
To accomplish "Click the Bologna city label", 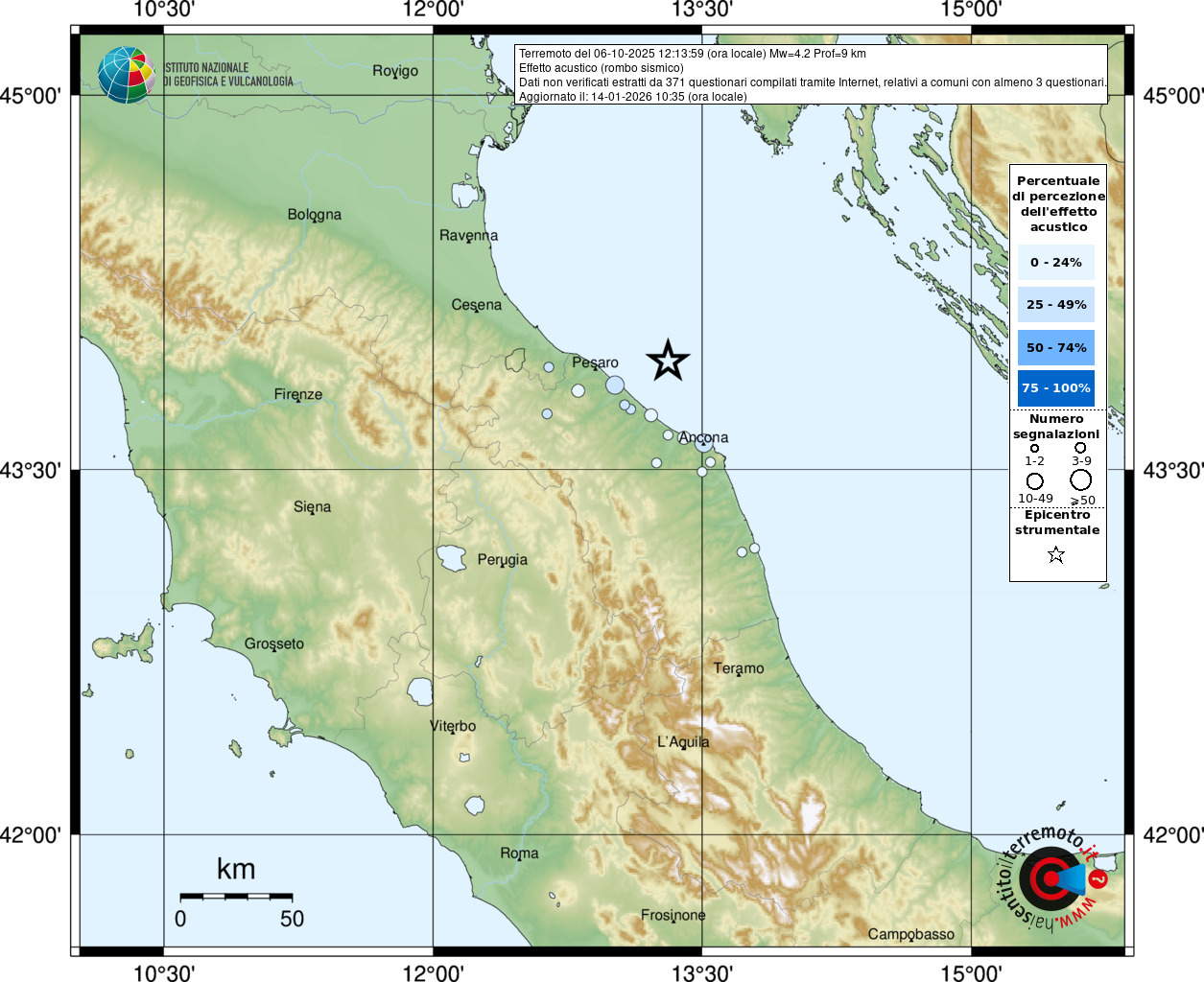I will [315, 215].
